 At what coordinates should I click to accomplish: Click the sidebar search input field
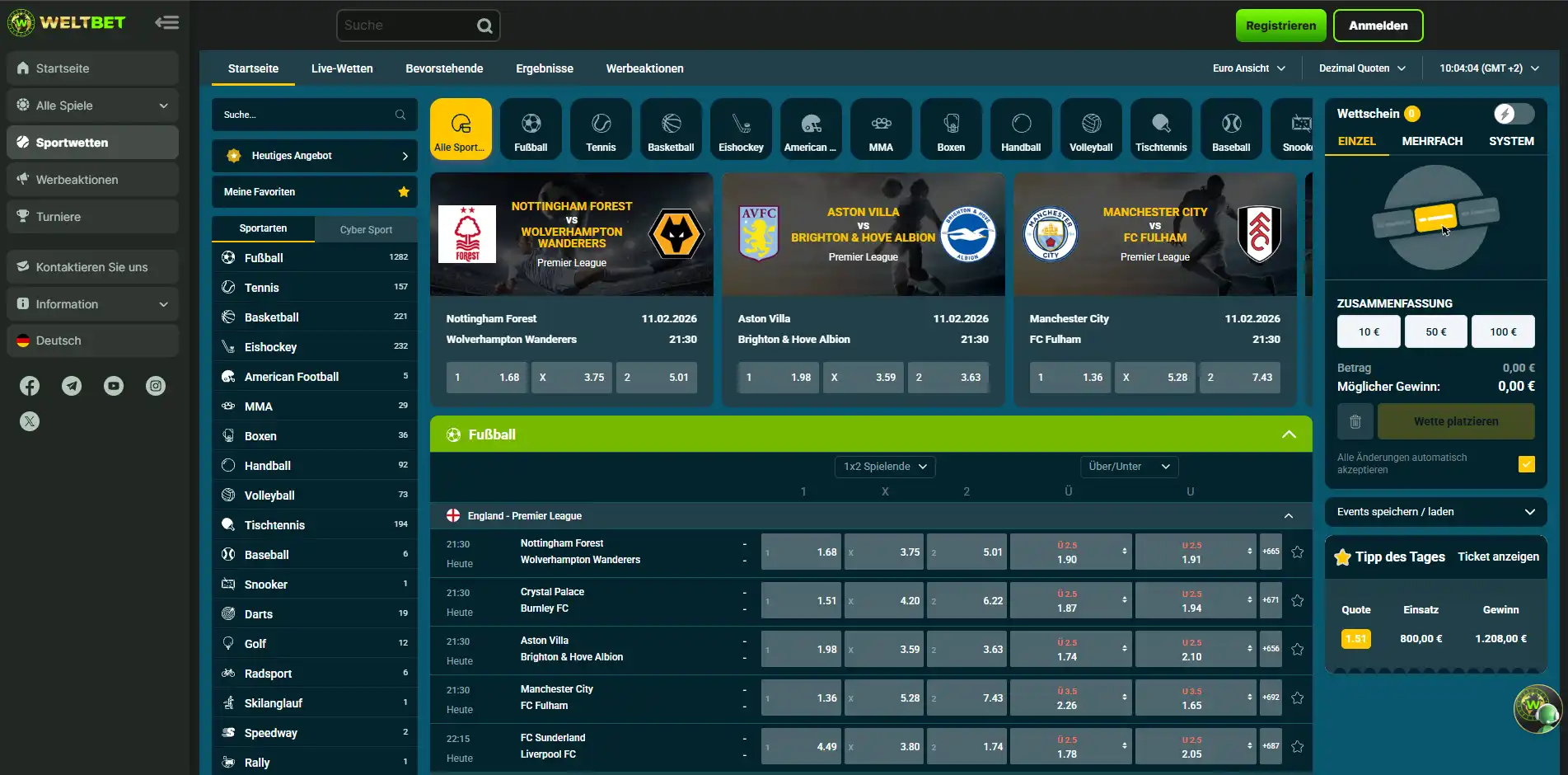(x=314, y=115)
